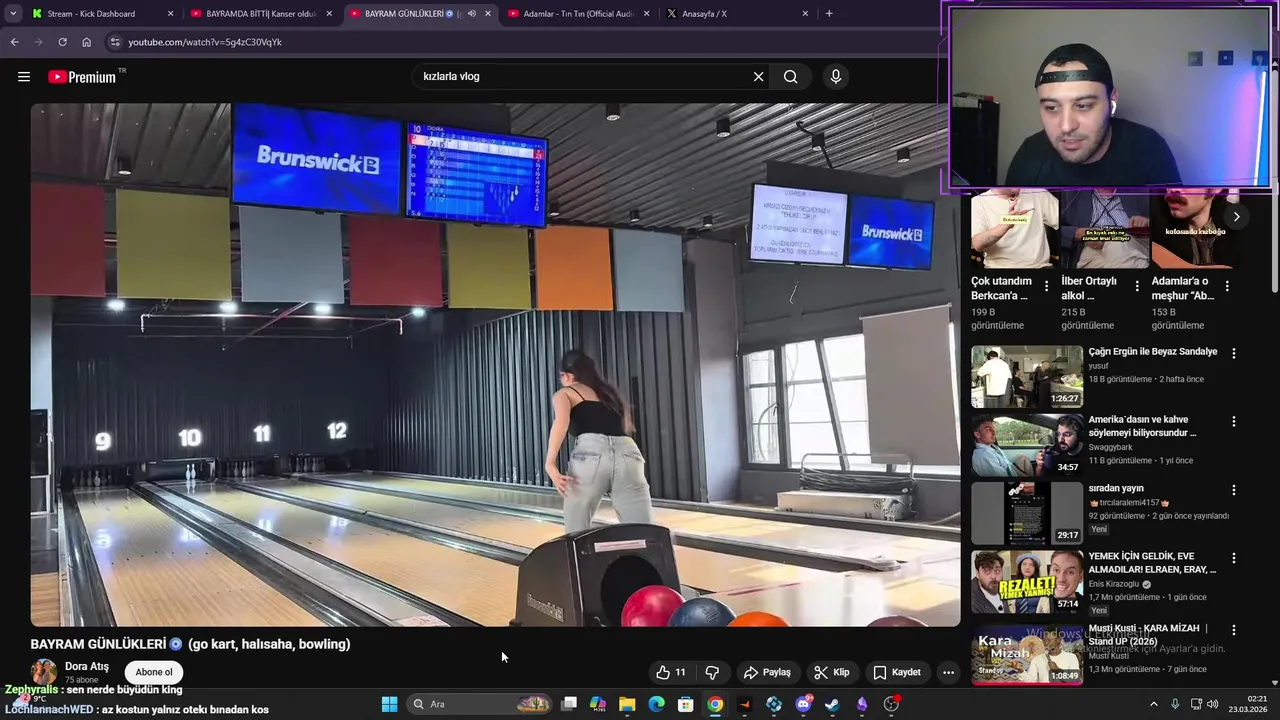Click the address bar URL
Screen dimensions: 1280x720
pyautogui.click(x=205, y=42)
